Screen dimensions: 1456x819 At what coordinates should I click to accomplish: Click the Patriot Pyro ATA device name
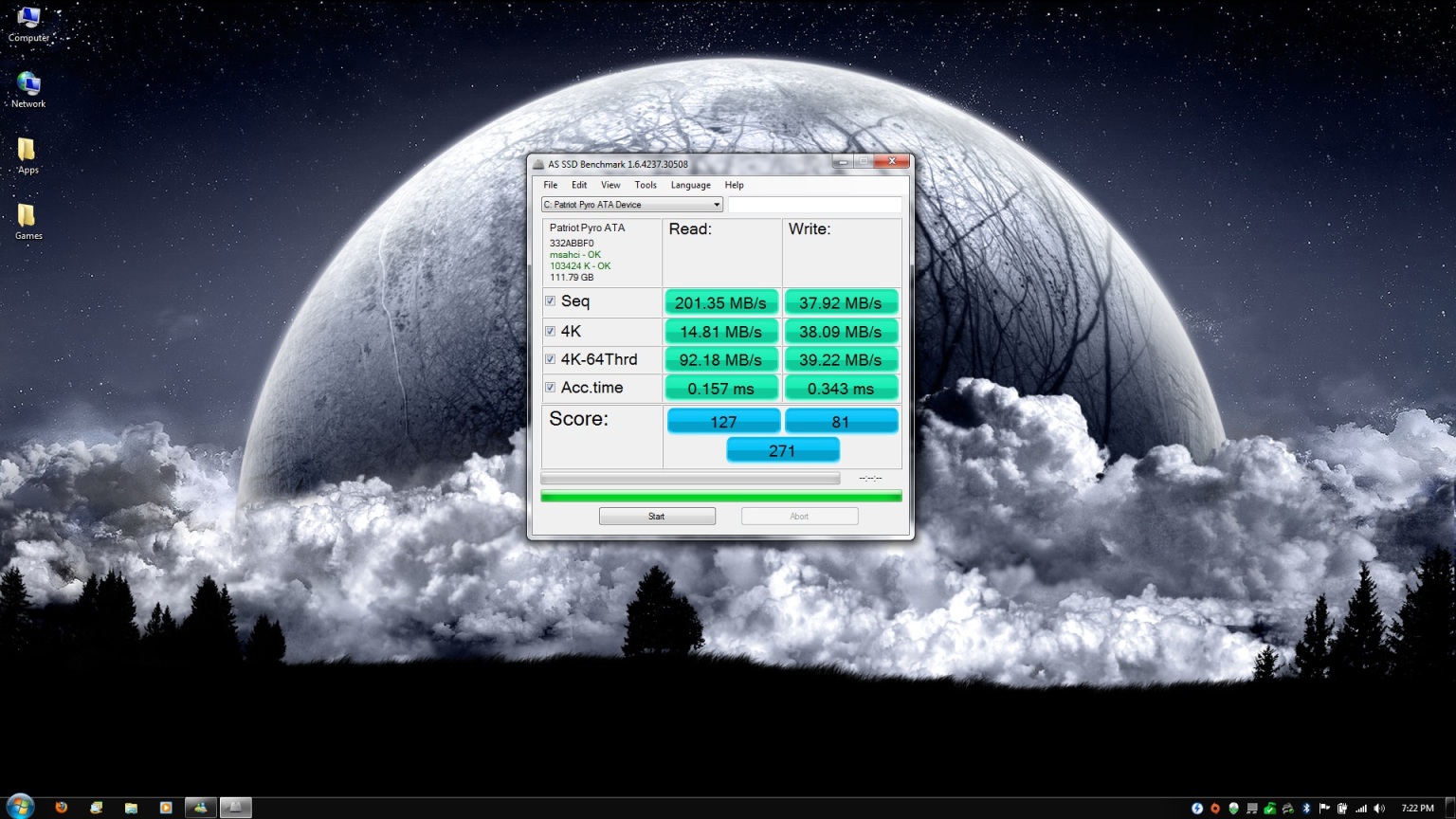(587, 227)
